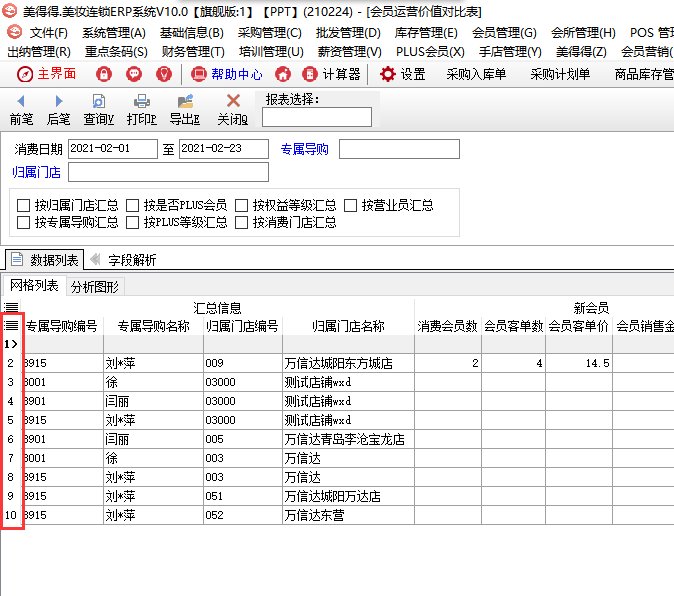Image resolution: width=674 pixels, height=596 pixels.
Task: Click the 关闭 close report button
Action: (233, 110)
